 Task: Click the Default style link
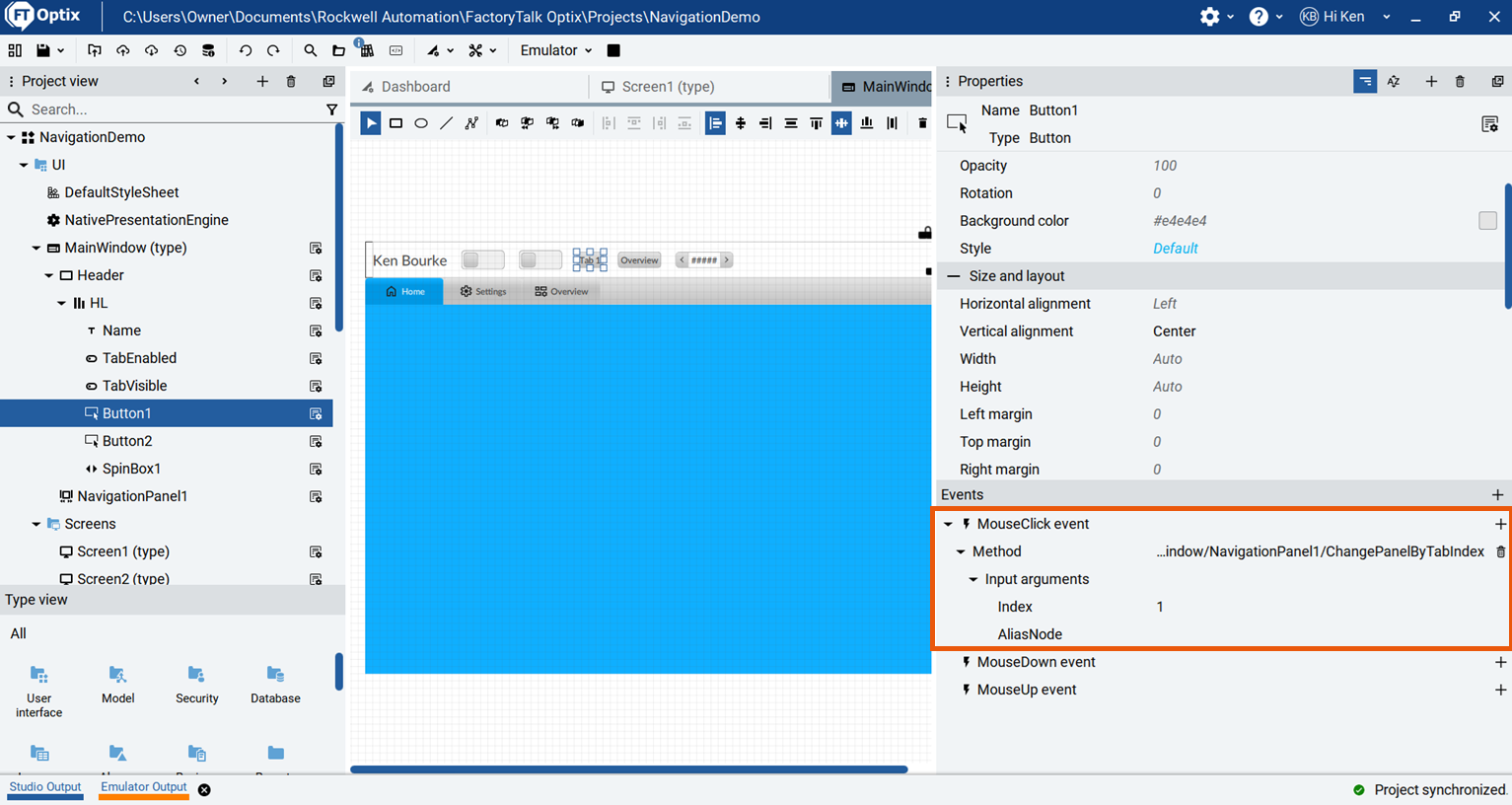[1176, 249]
